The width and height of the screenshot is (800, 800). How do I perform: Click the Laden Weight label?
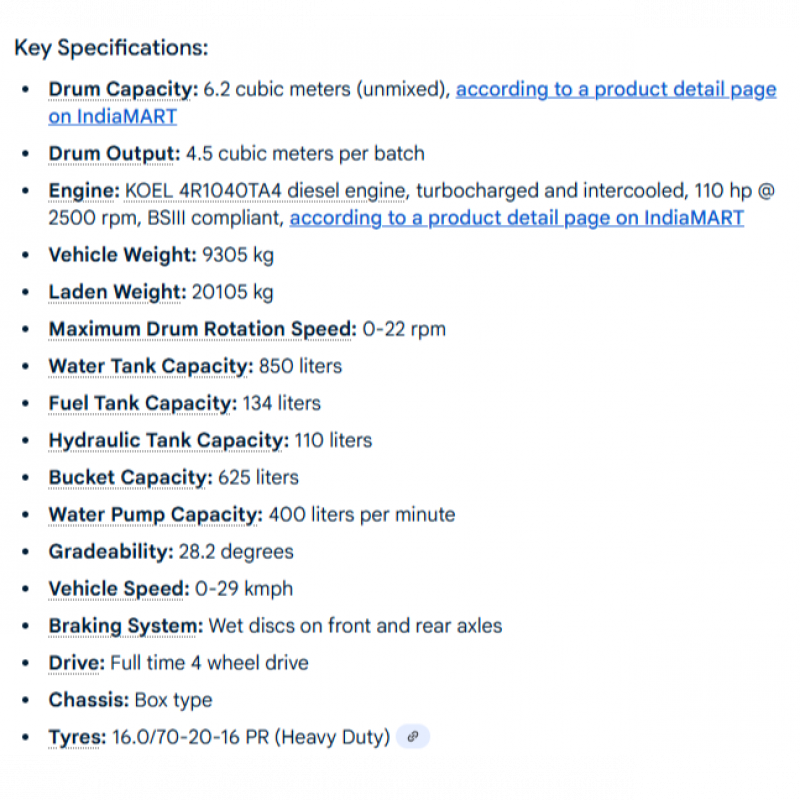pyautogui.click(x=117, y=292)
